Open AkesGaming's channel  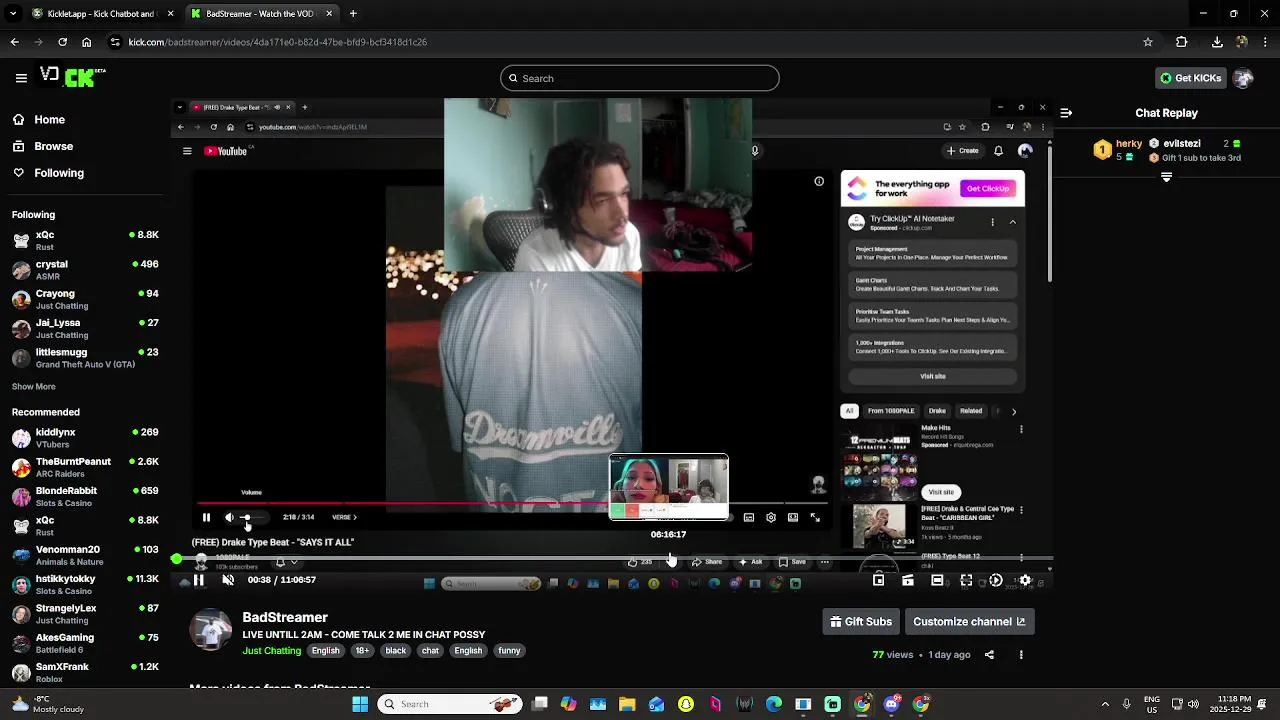(85, 643)
